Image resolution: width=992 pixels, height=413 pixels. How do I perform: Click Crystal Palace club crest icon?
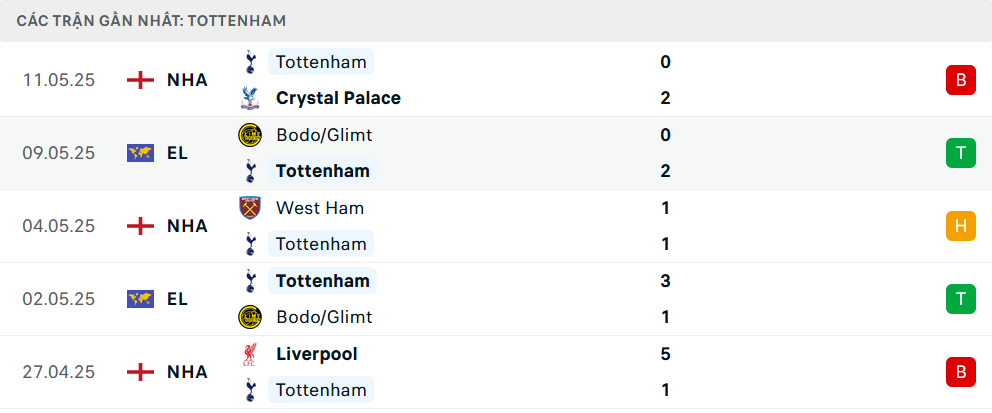point(249,98)
